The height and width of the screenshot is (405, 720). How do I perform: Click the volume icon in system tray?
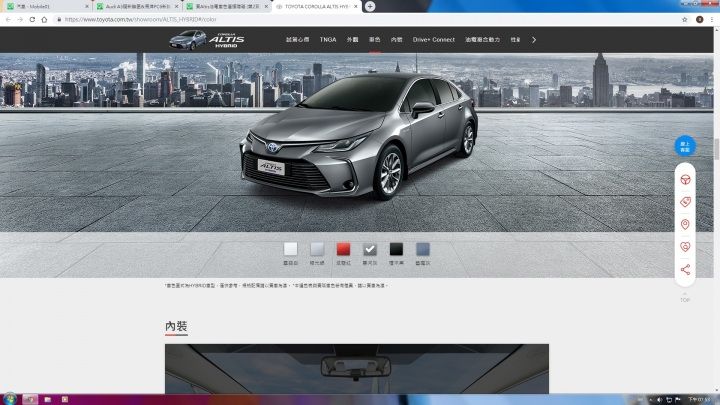coord(659,400)
